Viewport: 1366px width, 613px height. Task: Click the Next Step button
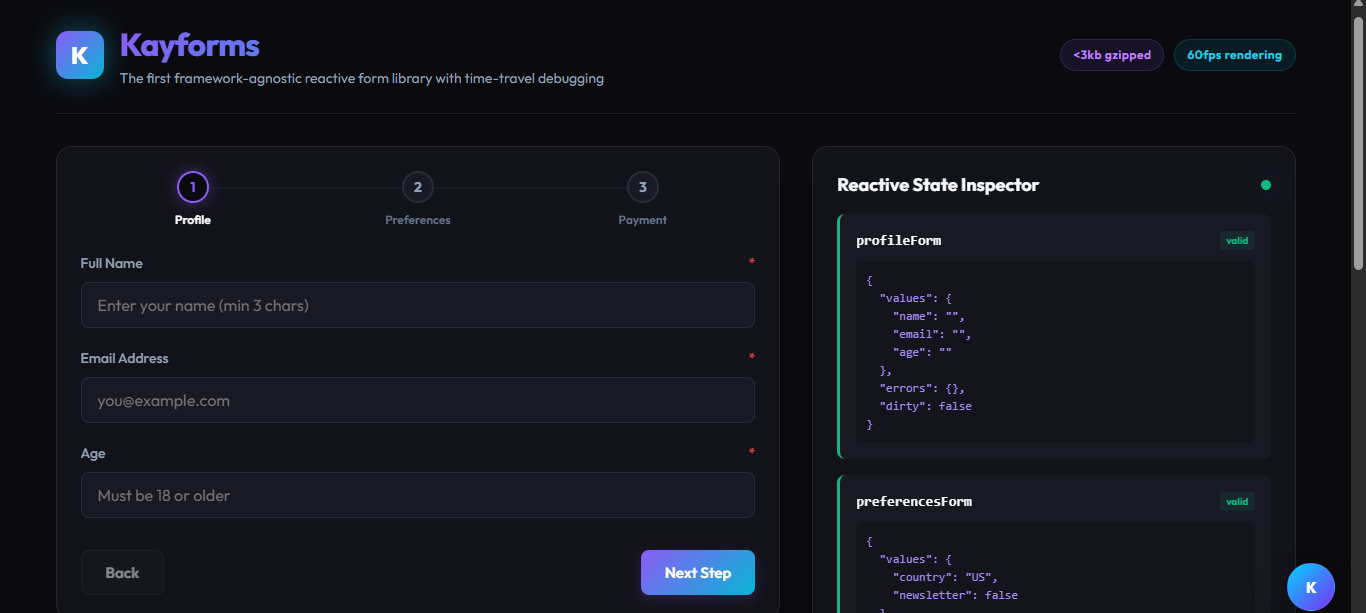point(698,572)
